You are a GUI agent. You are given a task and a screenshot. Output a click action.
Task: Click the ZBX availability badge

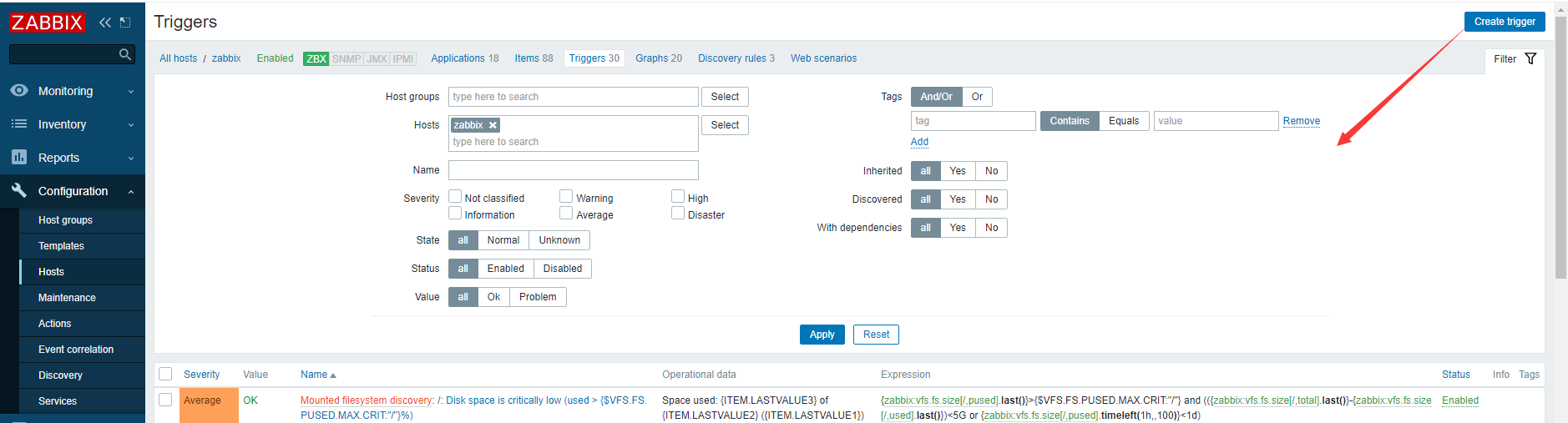pos(316,58)
